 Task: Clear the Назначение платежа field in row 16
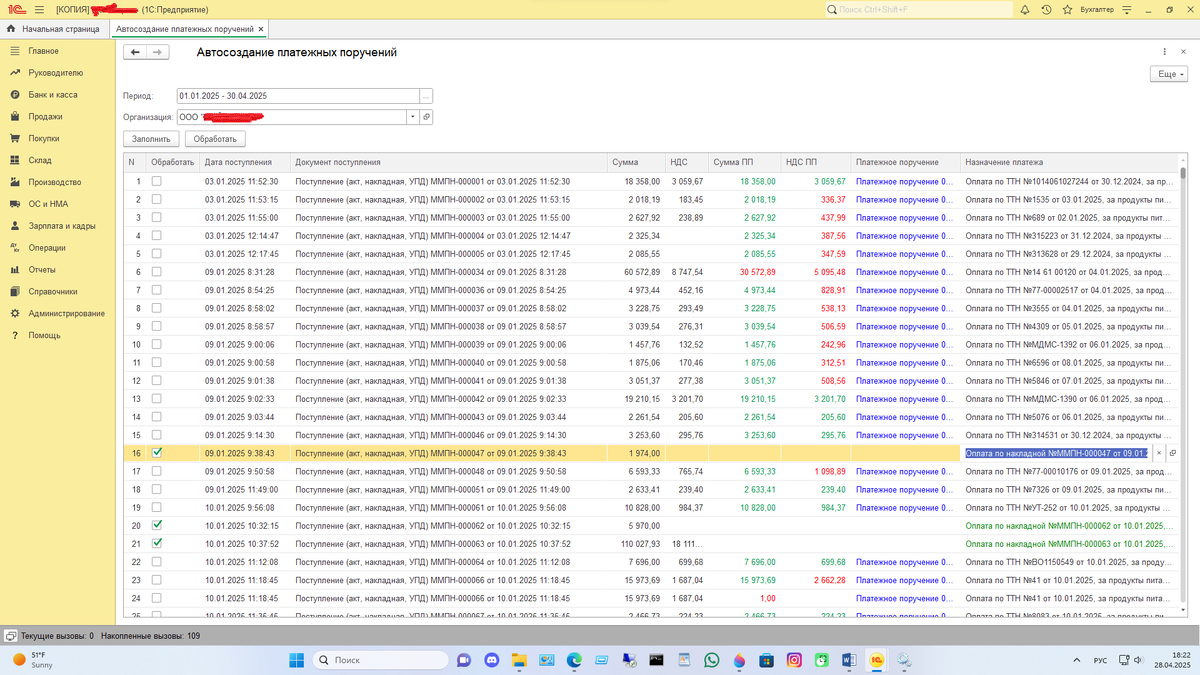point(1160,453)
